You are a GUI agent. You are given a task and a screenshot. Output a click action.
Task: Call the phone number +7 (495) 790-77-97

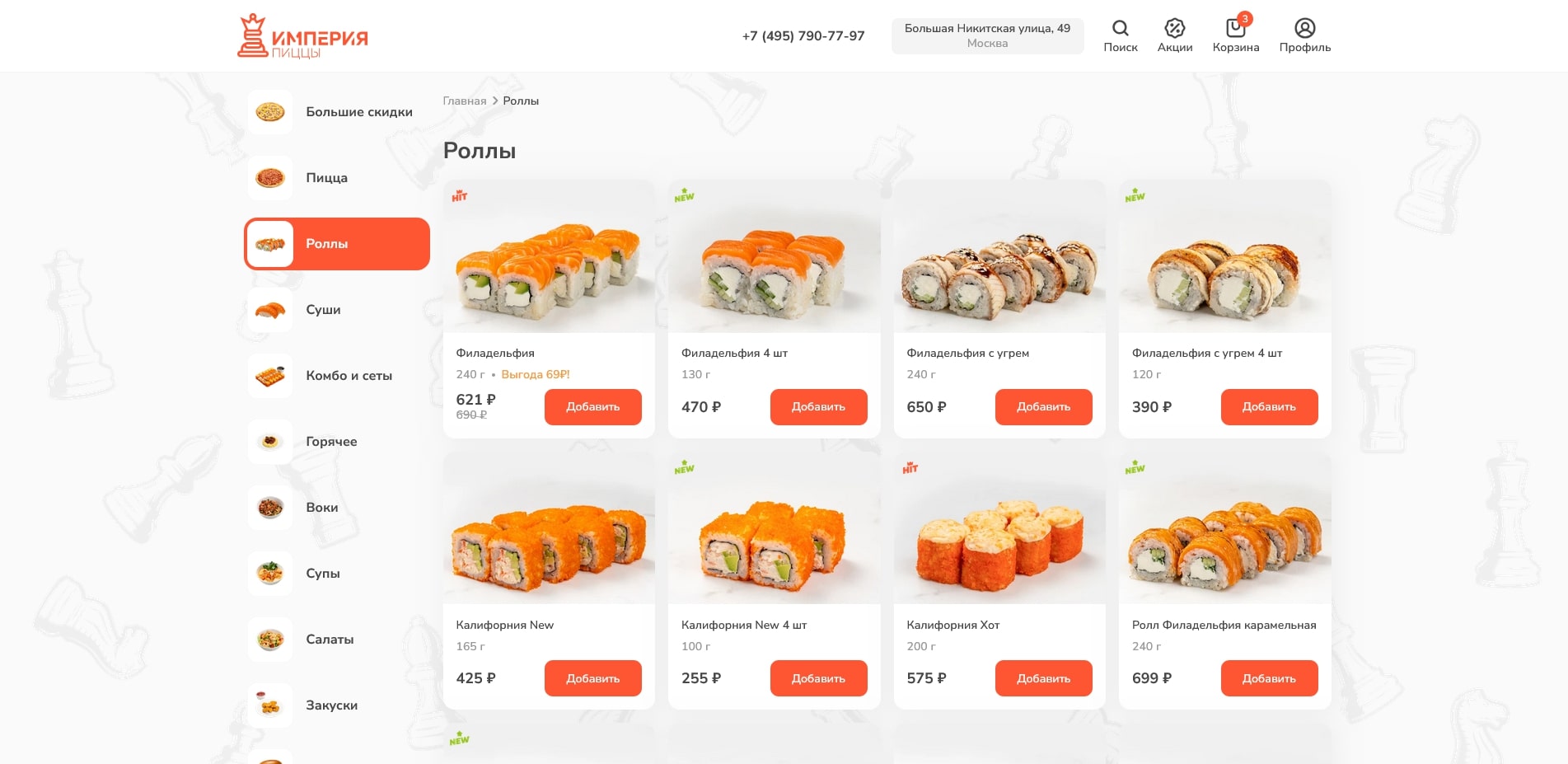click(803, 36)
